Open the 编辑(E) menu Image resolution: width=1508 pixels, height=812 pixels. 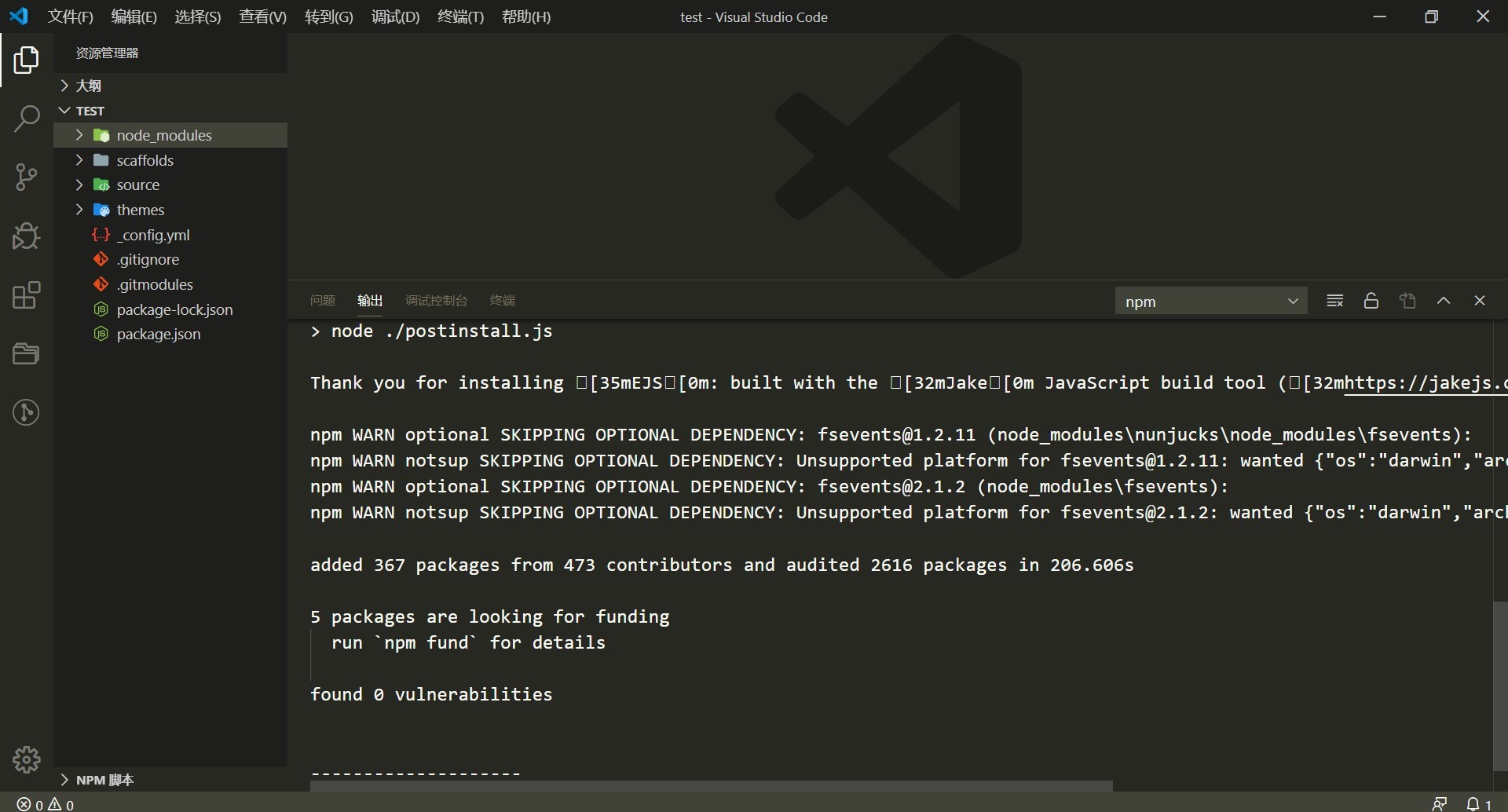coord(134,16)
